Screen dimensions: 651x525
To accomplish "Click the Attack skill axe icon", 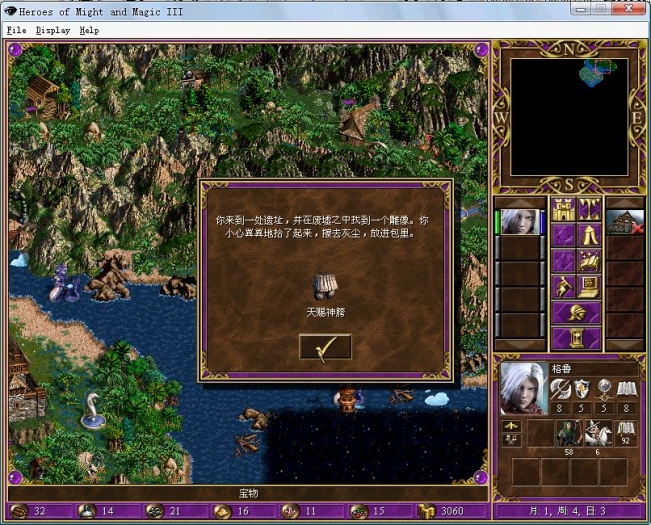I will click(x=560, y=390).
